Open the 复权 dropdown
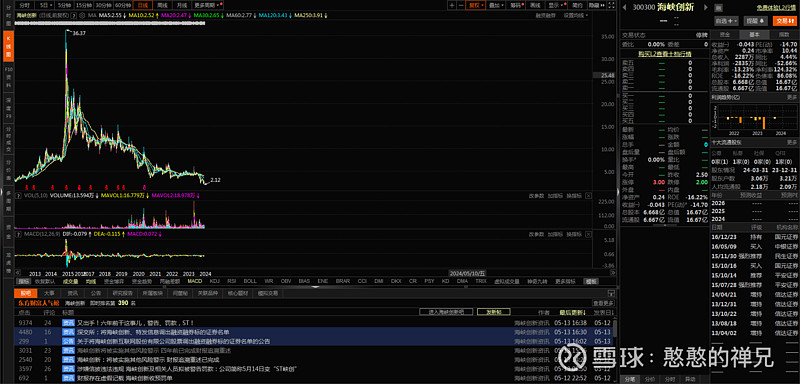The height and width of the screenshot is (384, 800). 476,5
